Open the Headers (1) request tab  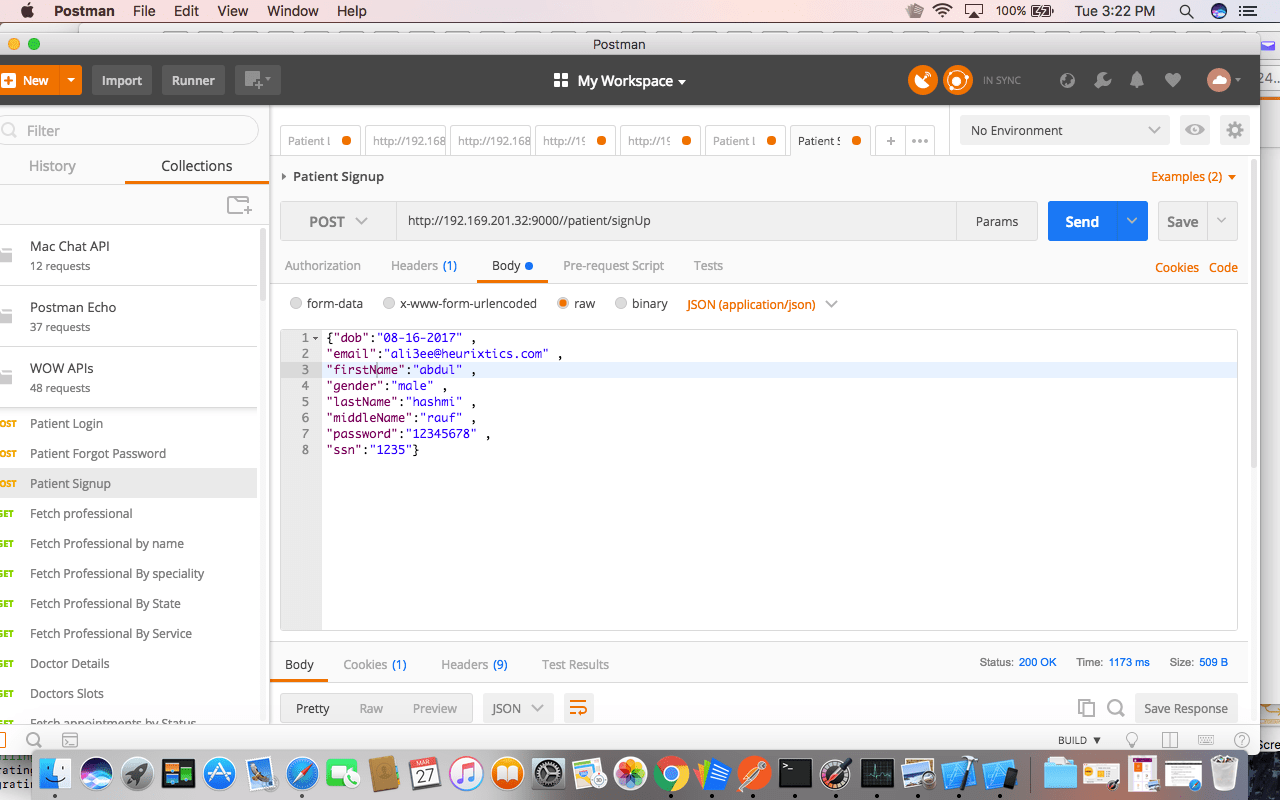(424, 266)
